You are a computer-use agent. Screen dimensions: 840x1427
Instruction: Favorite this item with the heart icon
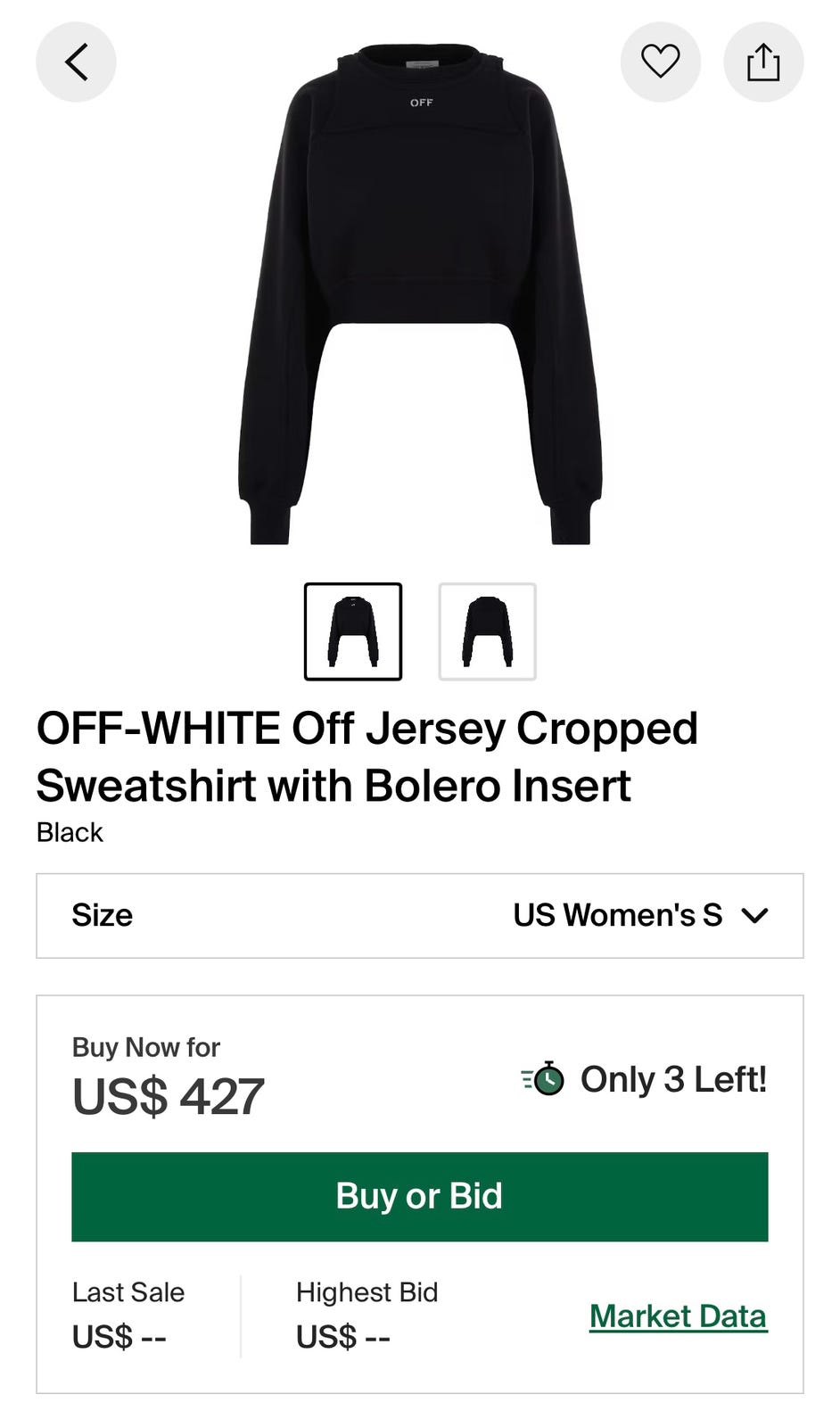coord(660,62)
